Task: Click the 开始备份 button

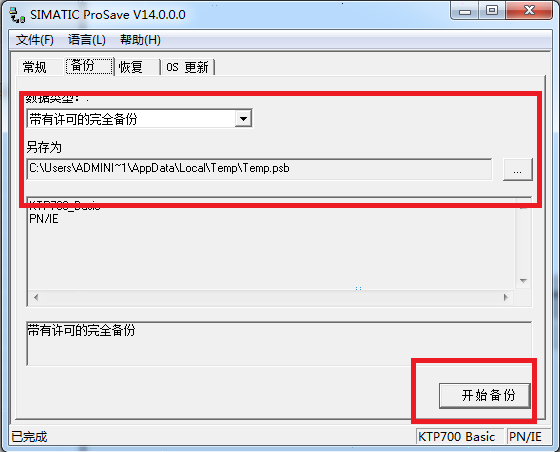Action: [485, 396]
